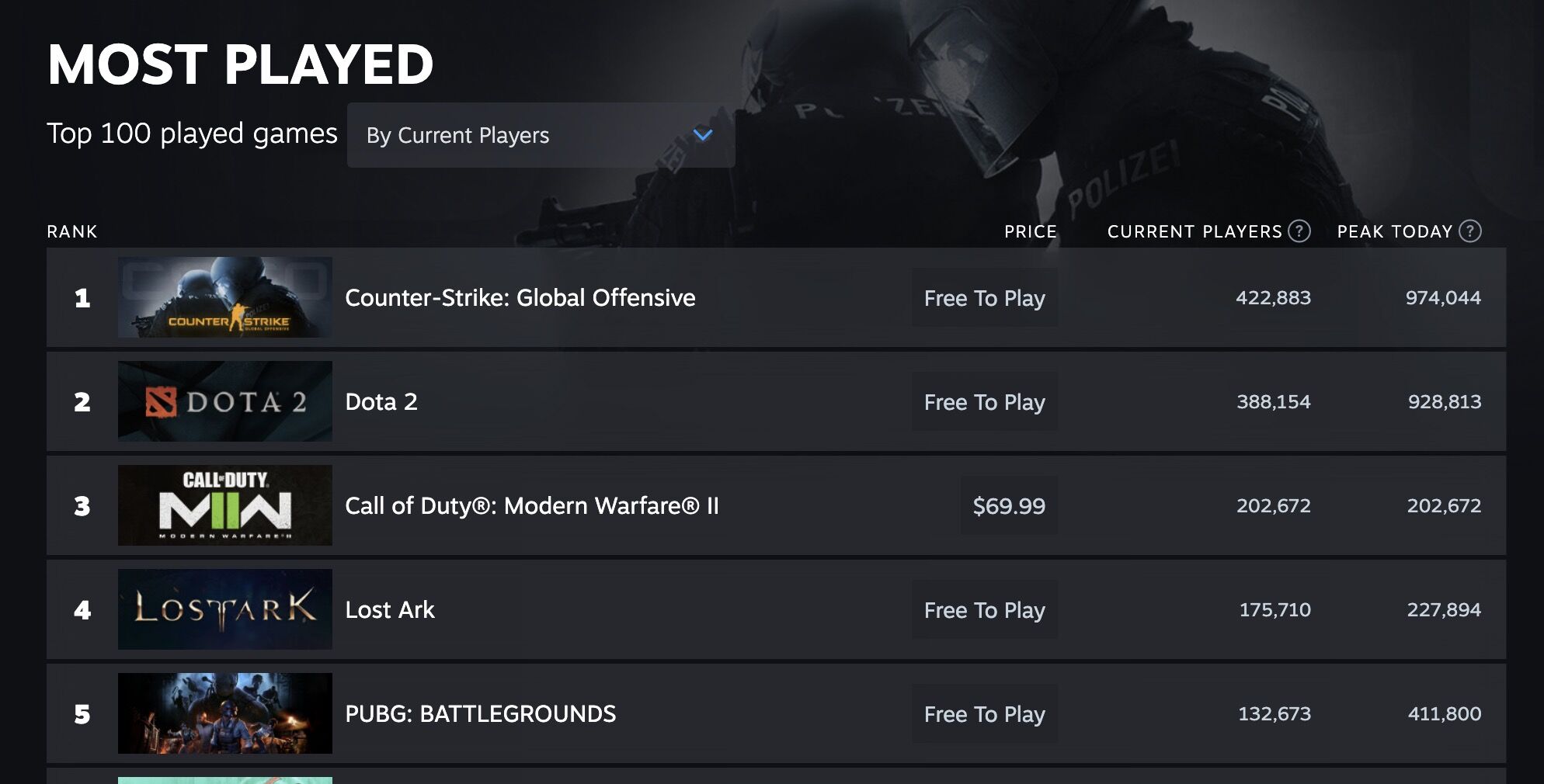Click the PUBG: BATTLEGROUNDS thumbnail image
This screenshot has height=784, width=1544.
(x=225, y=713)
